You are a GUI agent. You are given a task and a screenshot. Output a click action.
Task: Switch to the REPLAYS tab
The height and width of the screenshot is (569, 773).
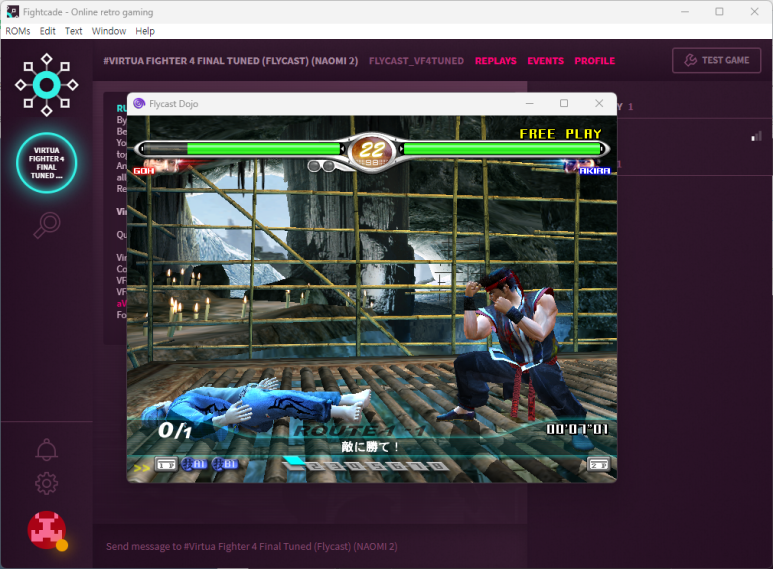[495, 61]
